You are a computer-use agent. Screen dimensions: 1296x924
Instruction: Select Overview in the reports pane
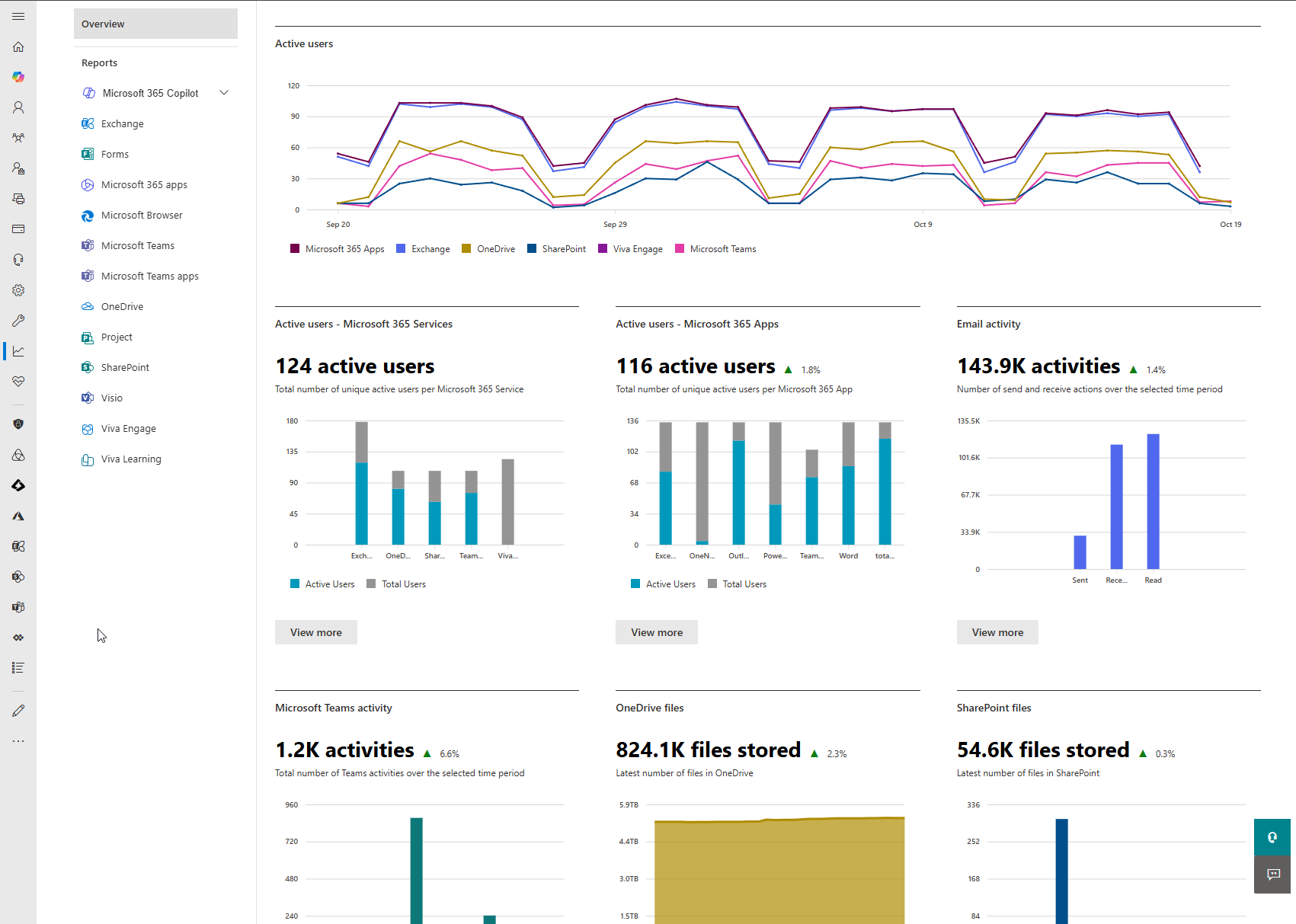103,24
